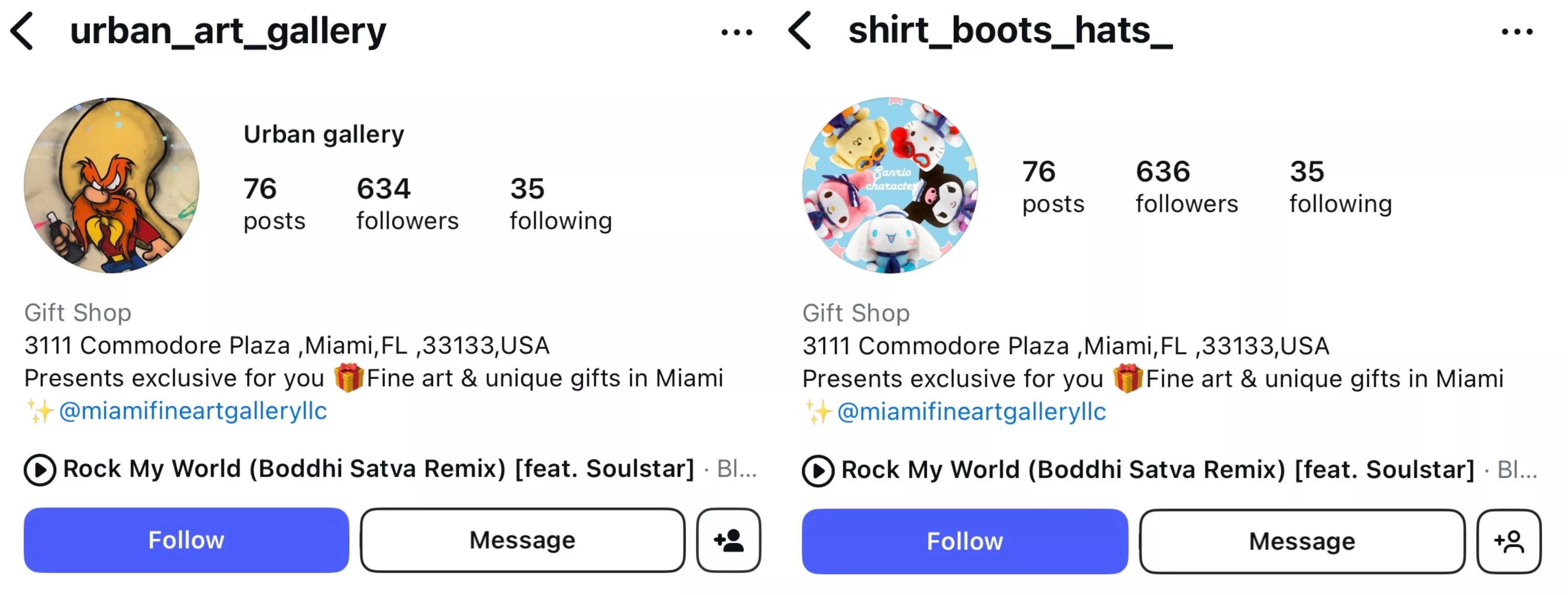Play Rock My World on shirt_boots_hats_ profile
This screenshot has width=1568, height=595.
click(x=818, y=471)
